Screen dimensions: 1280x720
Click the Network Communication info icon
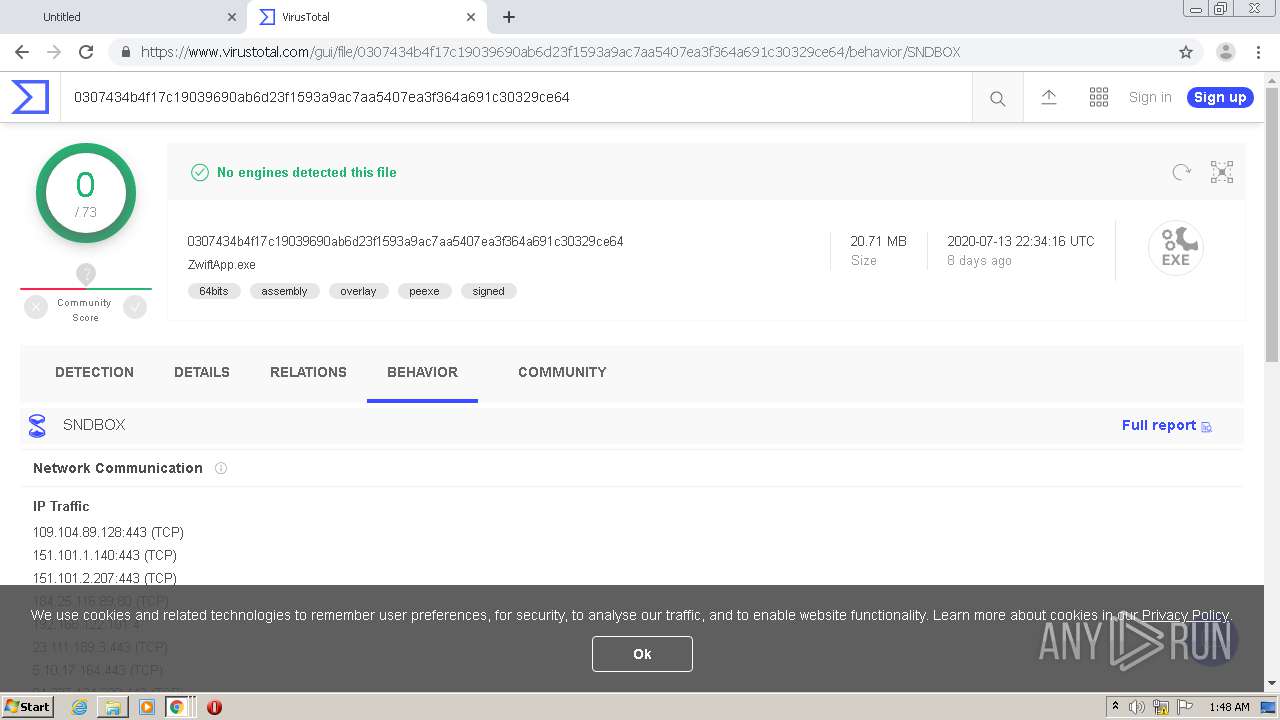[x=221, y=468]
